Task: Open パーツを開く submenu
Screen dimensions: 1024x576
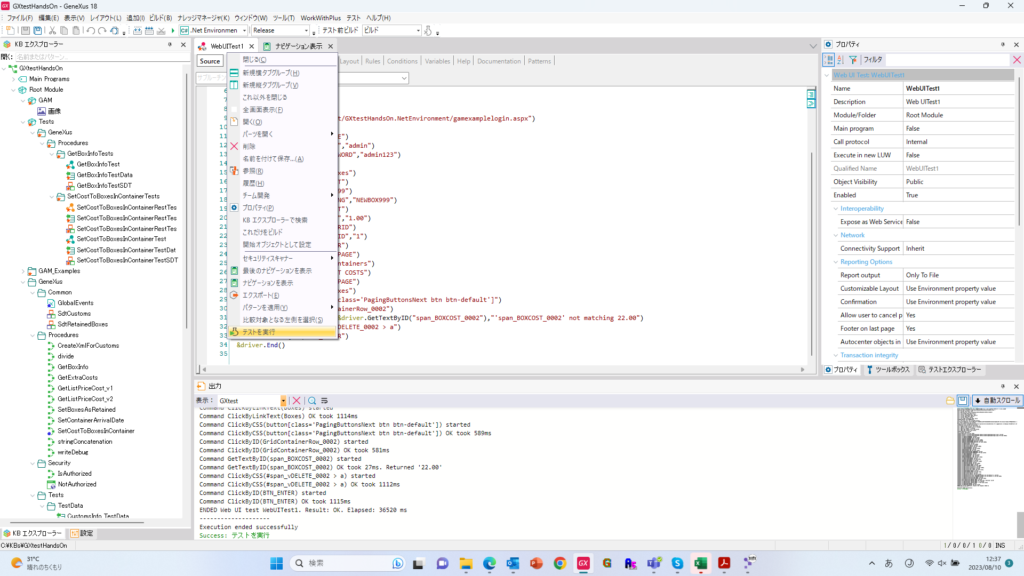Action: 282,134
